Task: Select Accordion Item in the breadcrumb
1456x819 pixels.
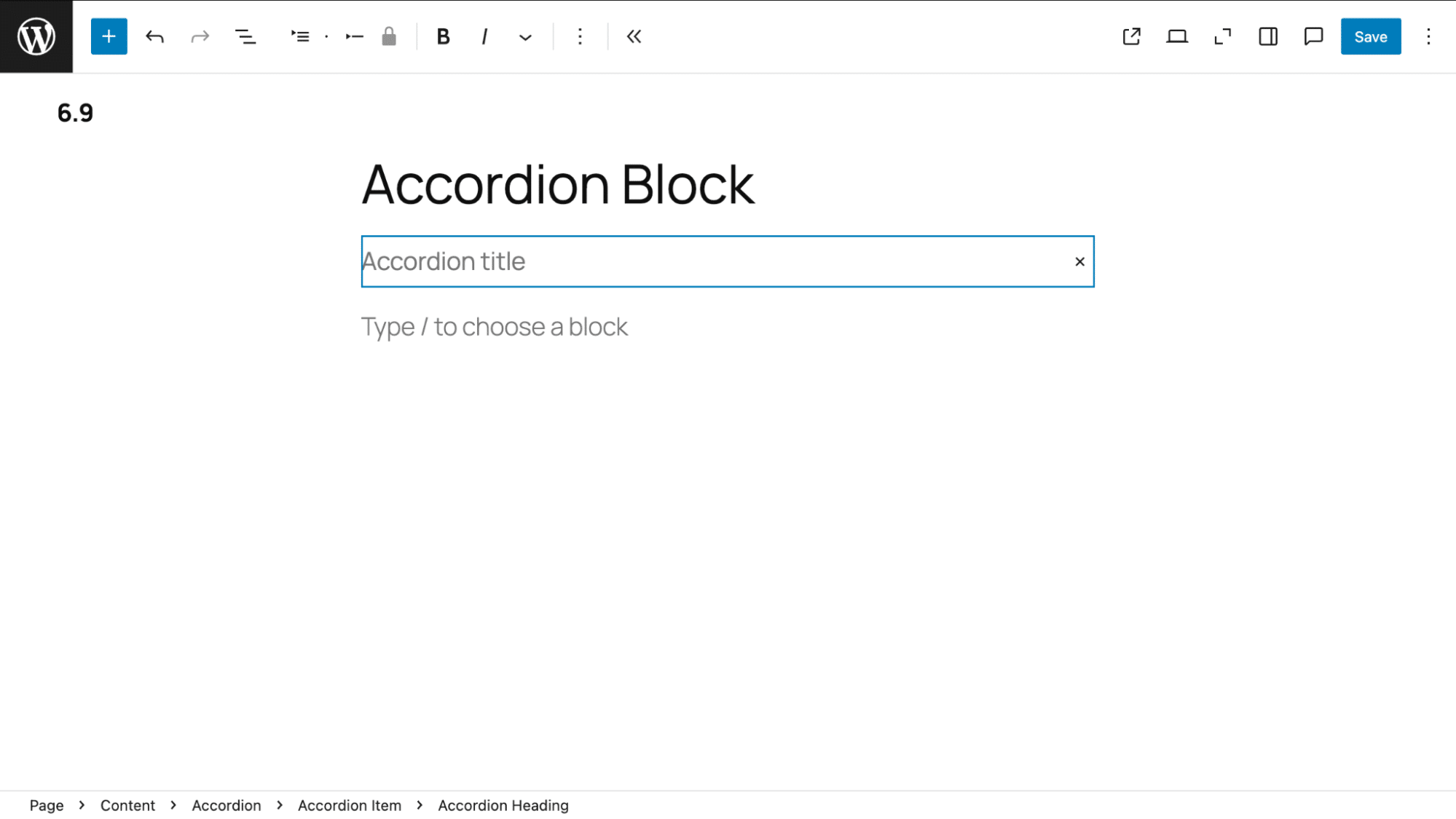Action: click(x=350, y=805)
